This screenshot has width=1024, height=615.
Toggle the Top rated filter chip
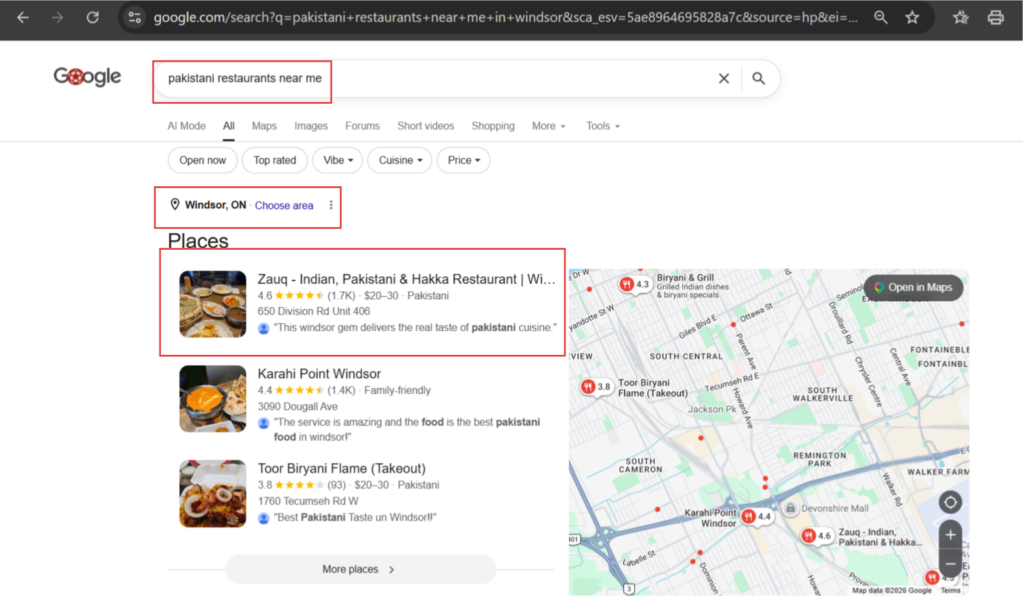(274, 161)
